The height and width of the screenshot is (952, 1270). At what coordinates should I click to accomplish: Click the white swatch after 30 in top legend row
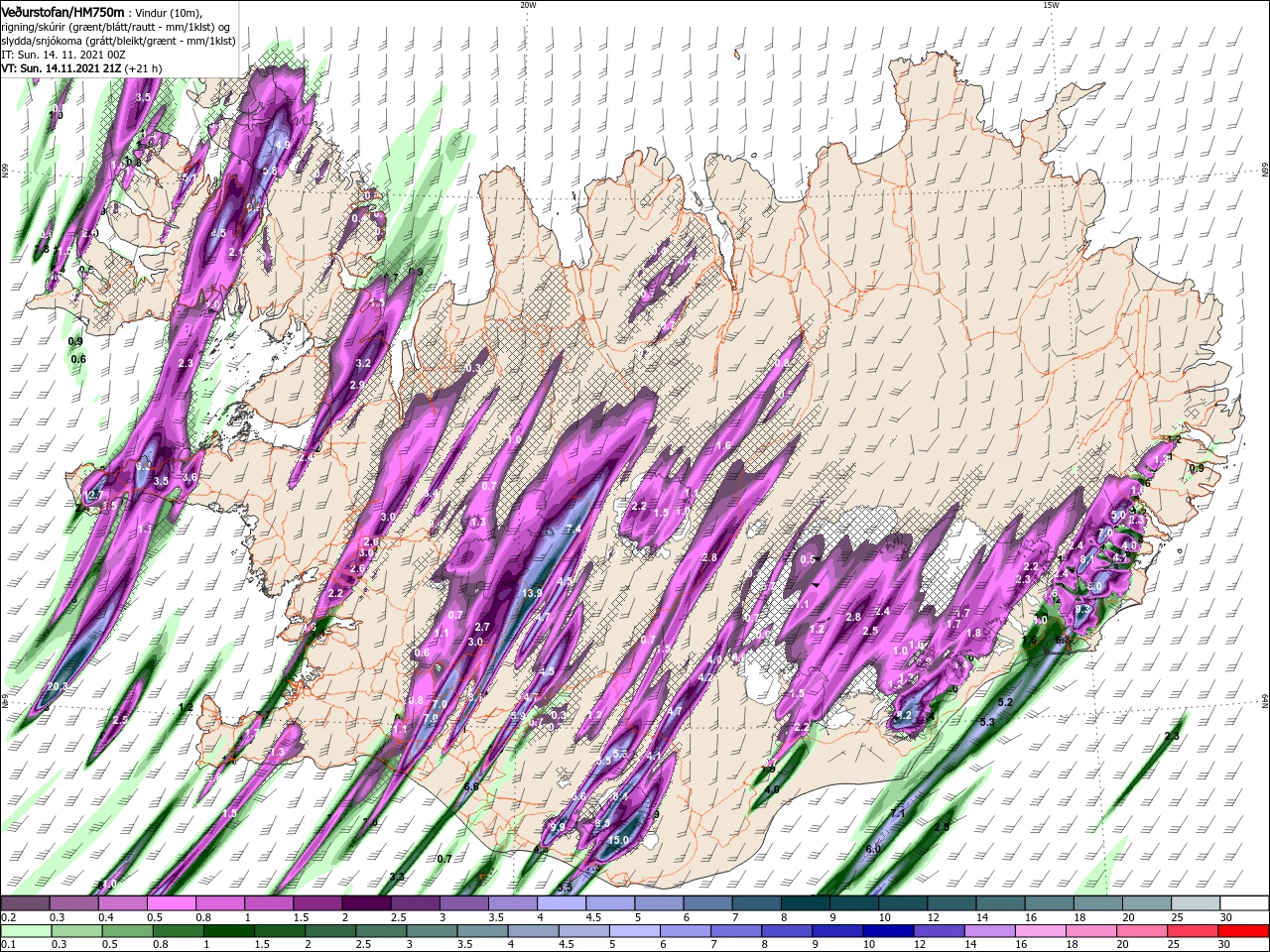1245,903
